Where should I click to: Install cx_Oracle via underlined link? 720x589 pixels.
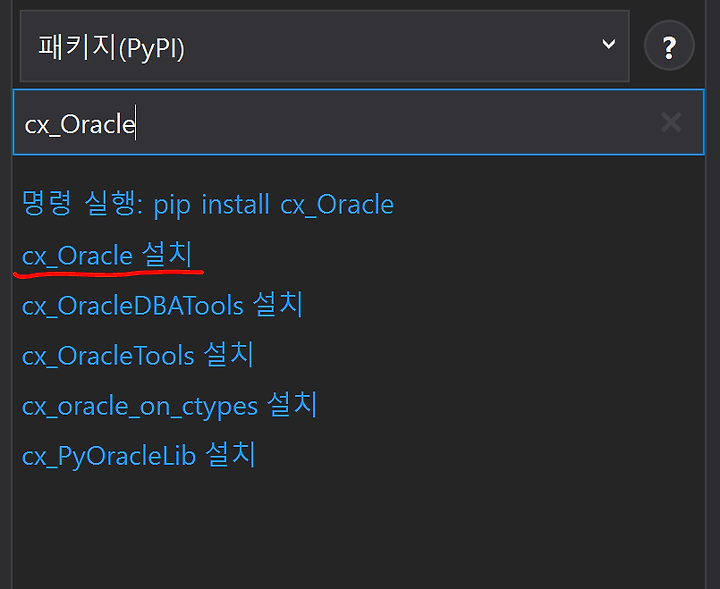point(107,255)
